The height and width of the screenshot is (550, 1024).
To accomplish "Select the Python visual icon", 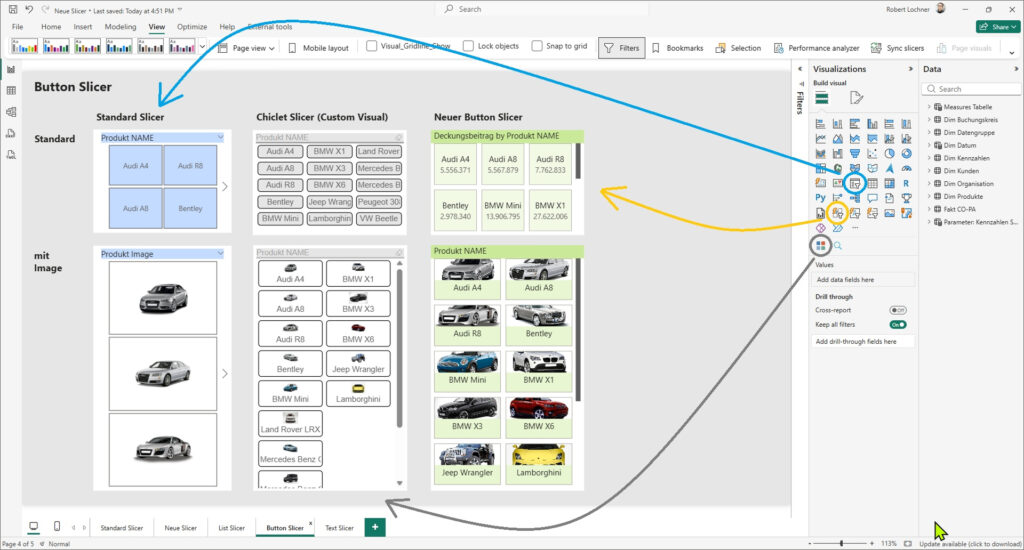I will tap(821, 198).
